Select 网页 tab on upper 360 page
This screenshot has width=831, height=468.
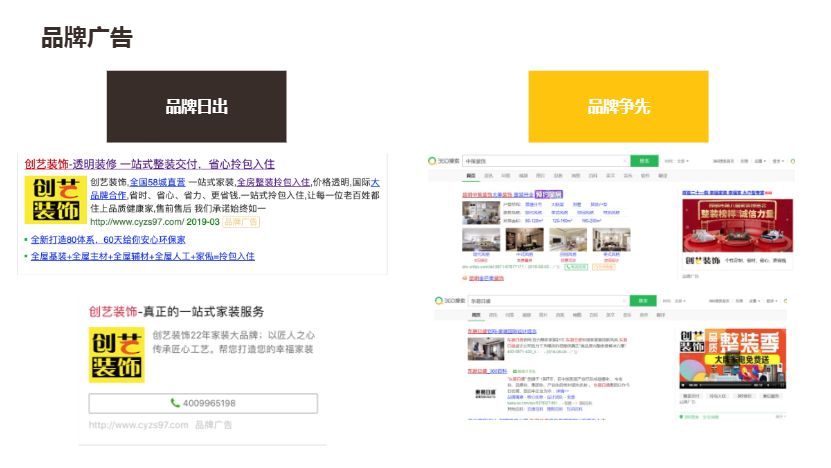[471, 175]
